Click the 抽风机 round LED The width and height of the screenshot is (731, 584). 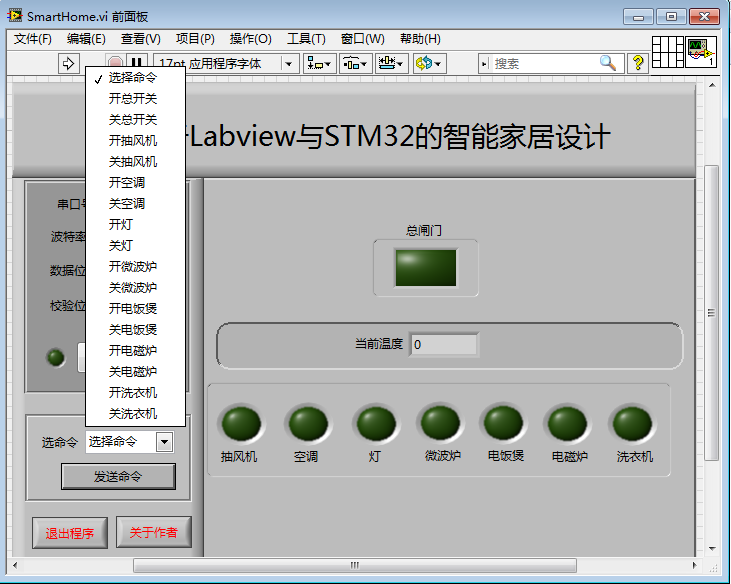click(x=241, y=424)
